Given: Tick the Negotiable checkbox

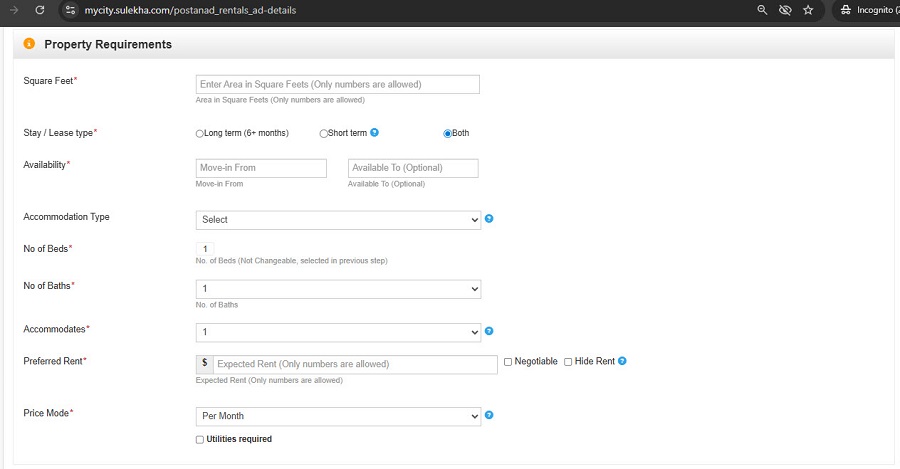Looking at the screenshot, I should [508, 362].
